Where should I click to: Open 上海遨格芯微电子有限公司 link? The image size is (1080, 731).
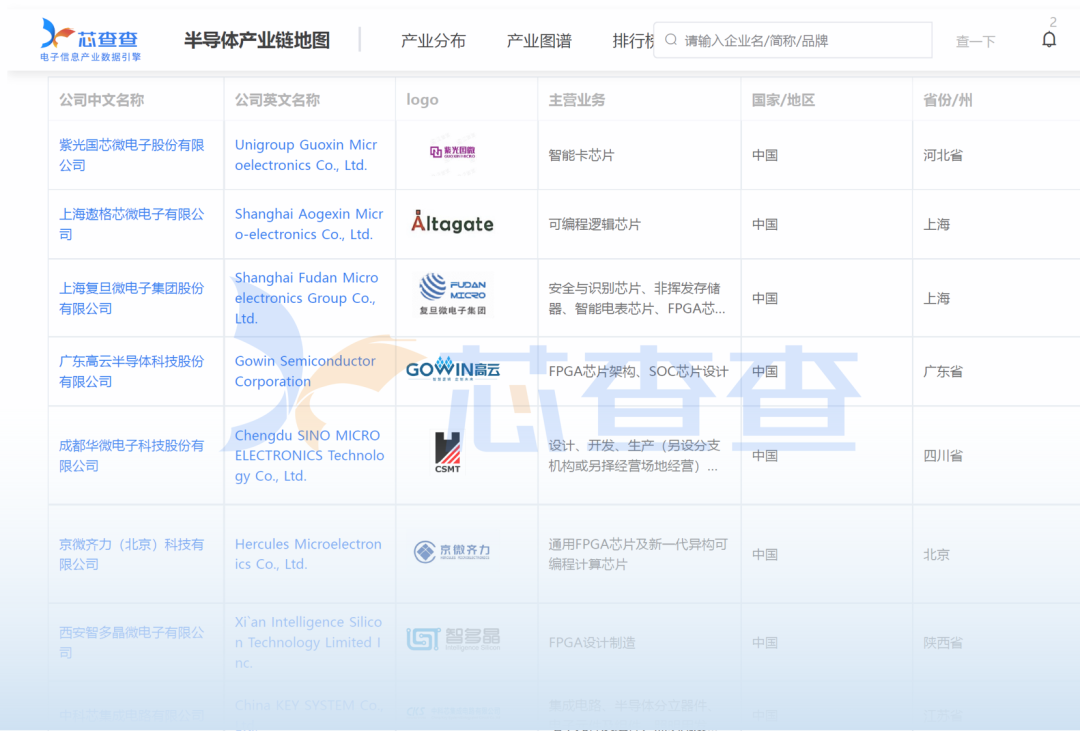click(x=132, y=224)
